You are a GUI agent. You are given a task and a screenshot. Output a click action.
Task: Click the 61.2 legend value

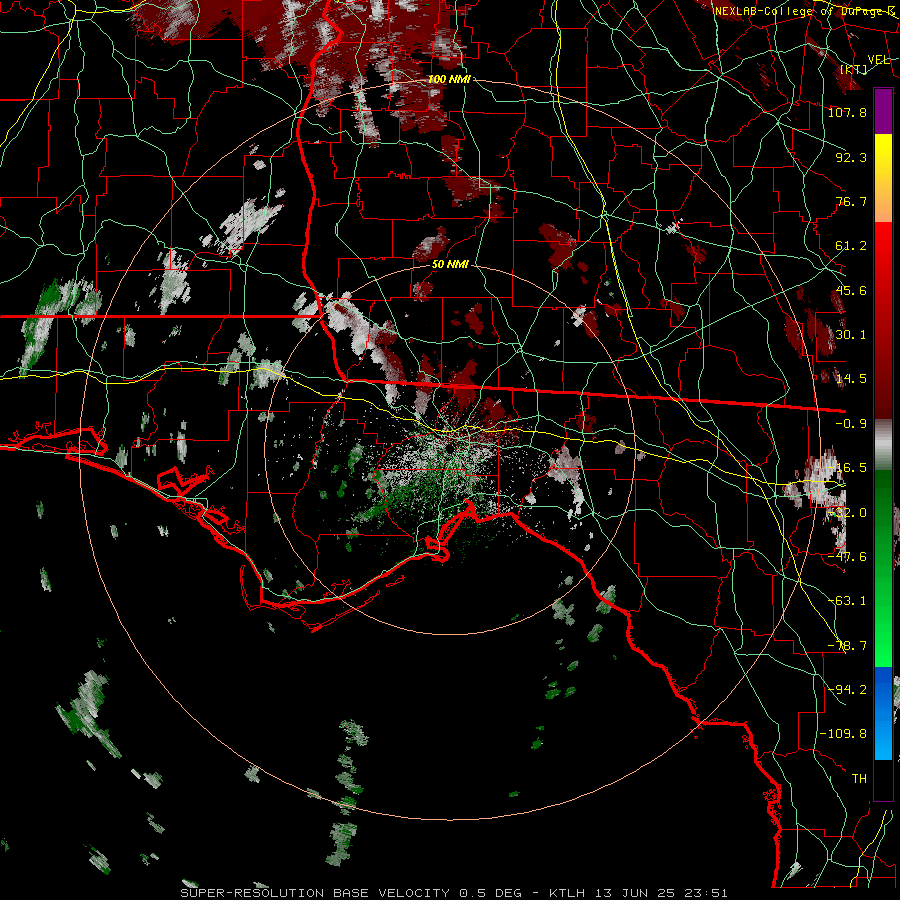pos(851,246)
